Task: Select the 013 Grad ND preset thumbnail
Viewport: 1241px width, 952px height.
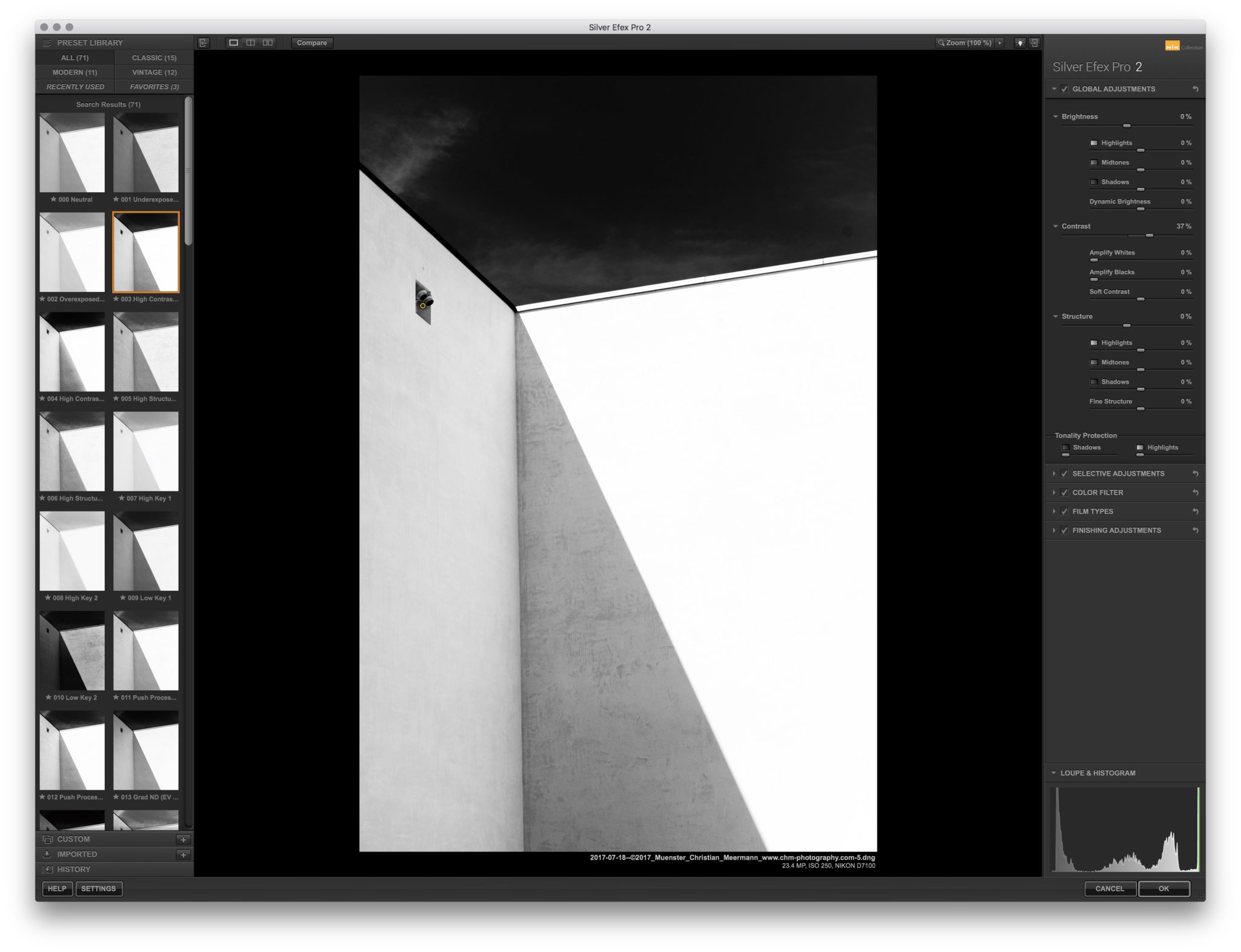Action: (x=146, y=750)
